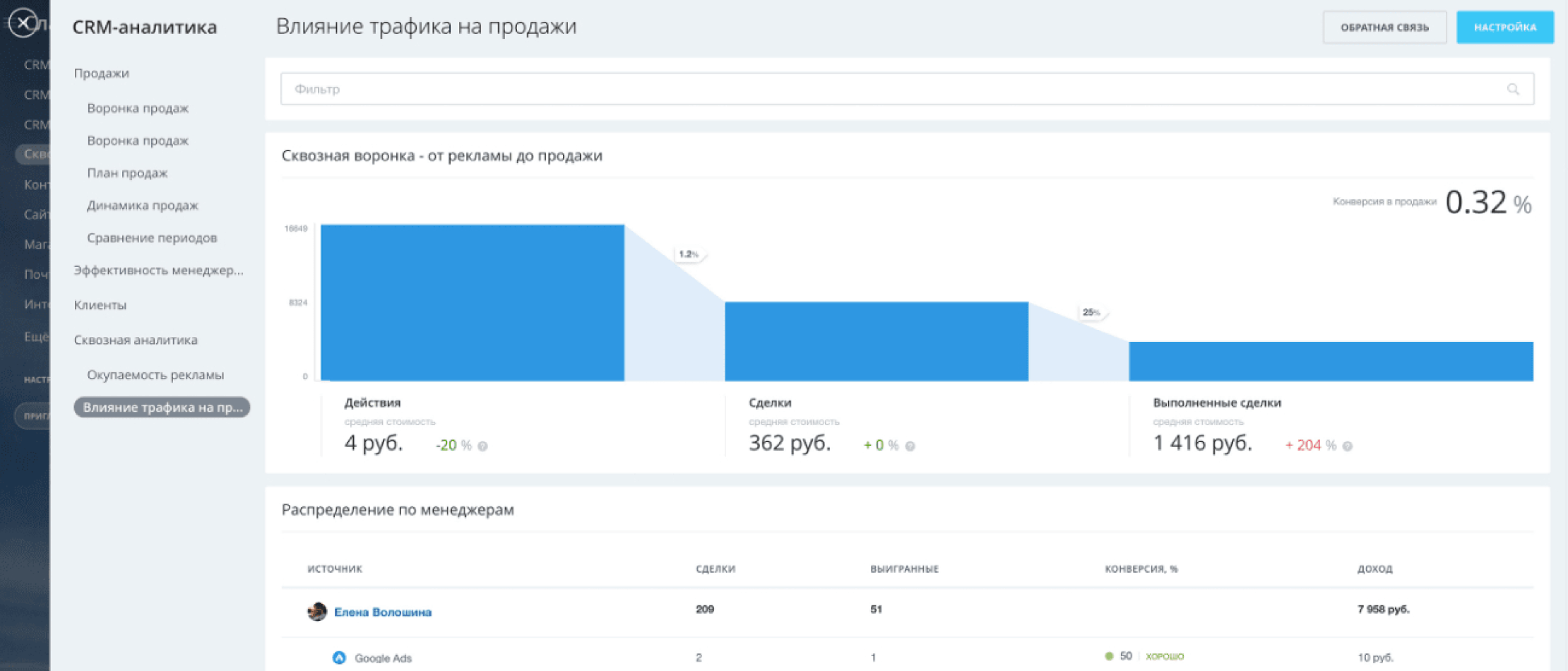Viewport: 1568px width, 671px height.
Task: Focus the Фильтр search input field
Action: click(890, 89)
